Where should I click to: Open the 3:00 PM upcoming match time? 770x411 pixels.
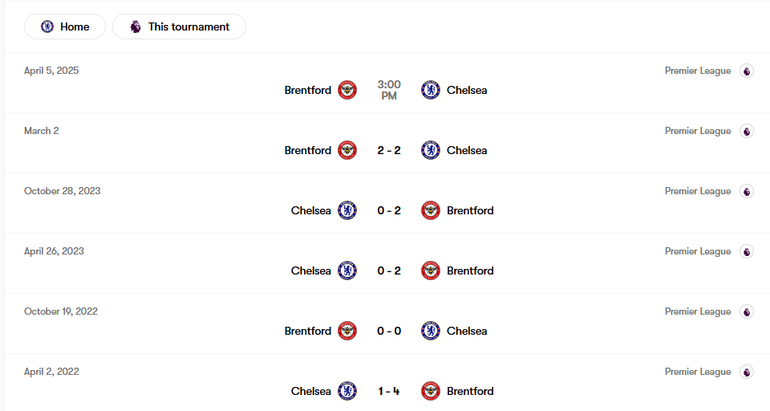(389, 90)
